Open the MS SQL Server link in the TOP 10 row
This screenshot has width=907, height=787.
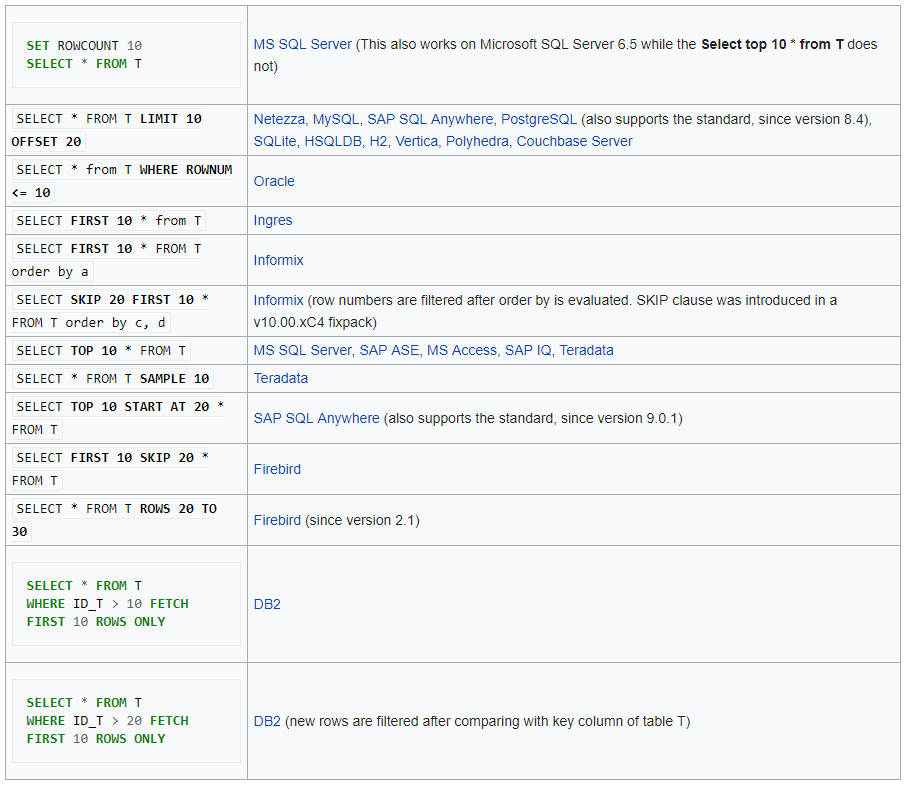click(x=303, y=350)
